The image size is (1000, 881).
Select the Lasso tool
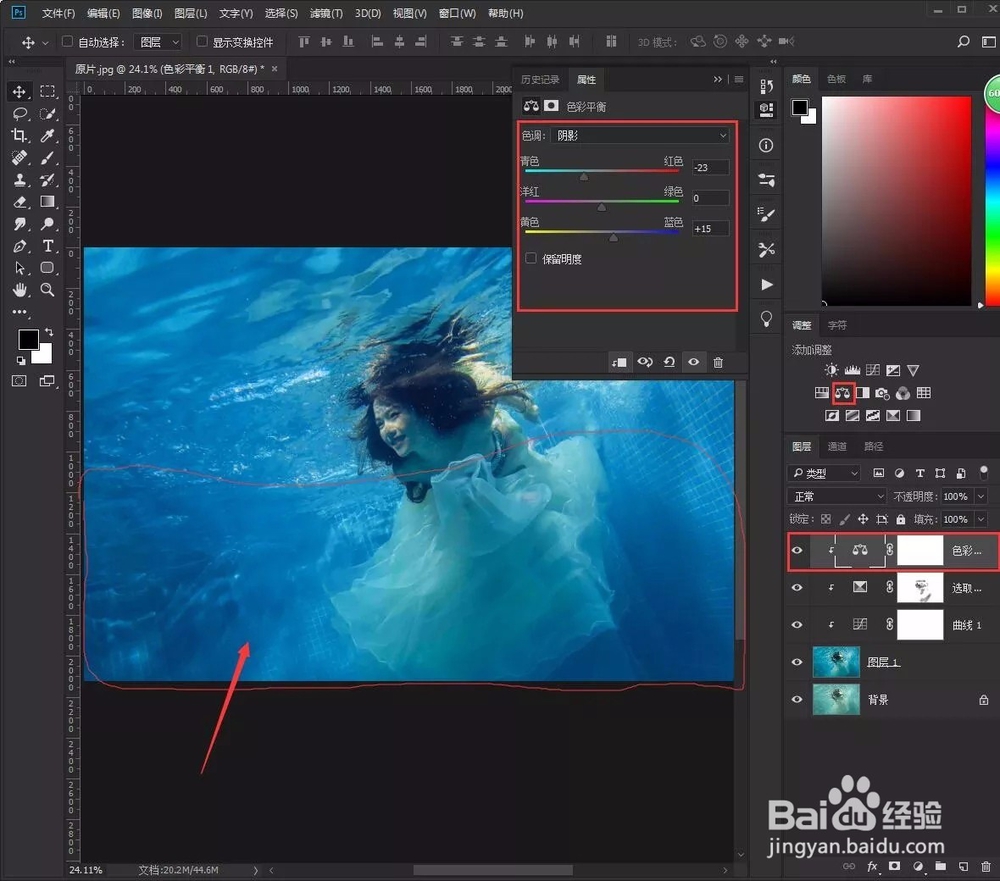(x=19, y=114)
